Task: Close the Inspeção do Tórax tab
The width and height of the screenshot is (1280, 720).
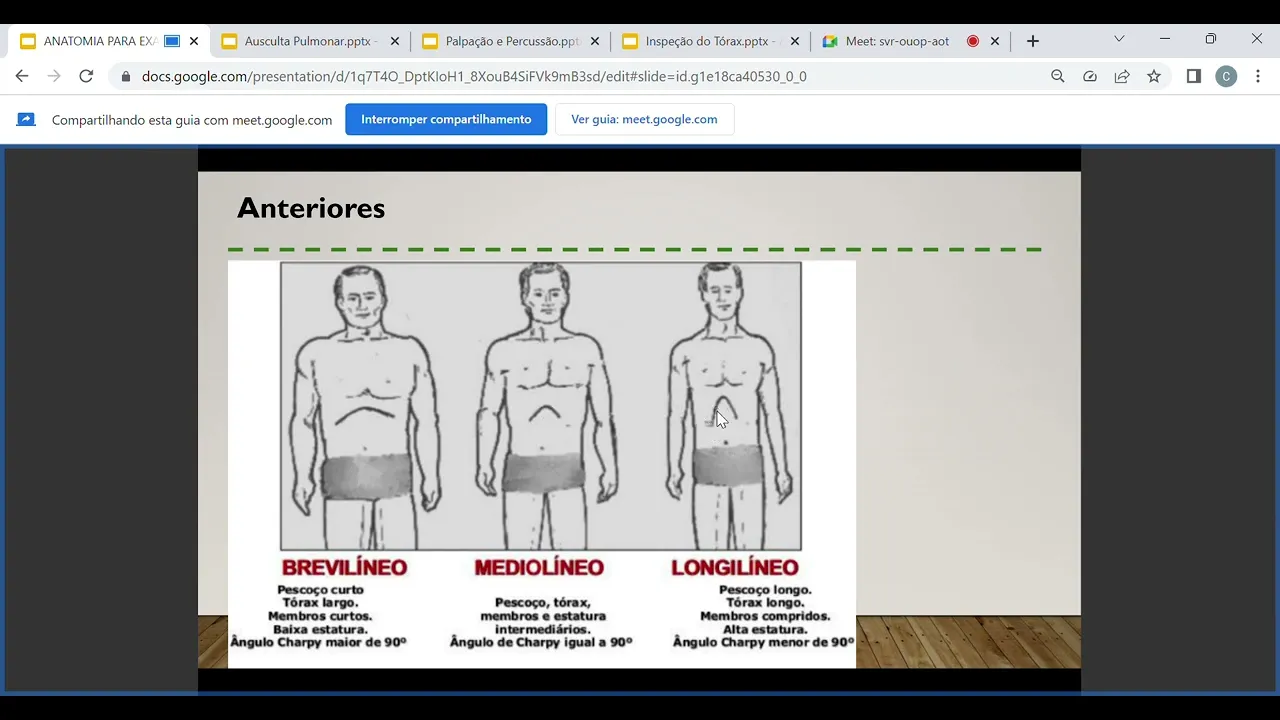Action: tap(794, 41)
